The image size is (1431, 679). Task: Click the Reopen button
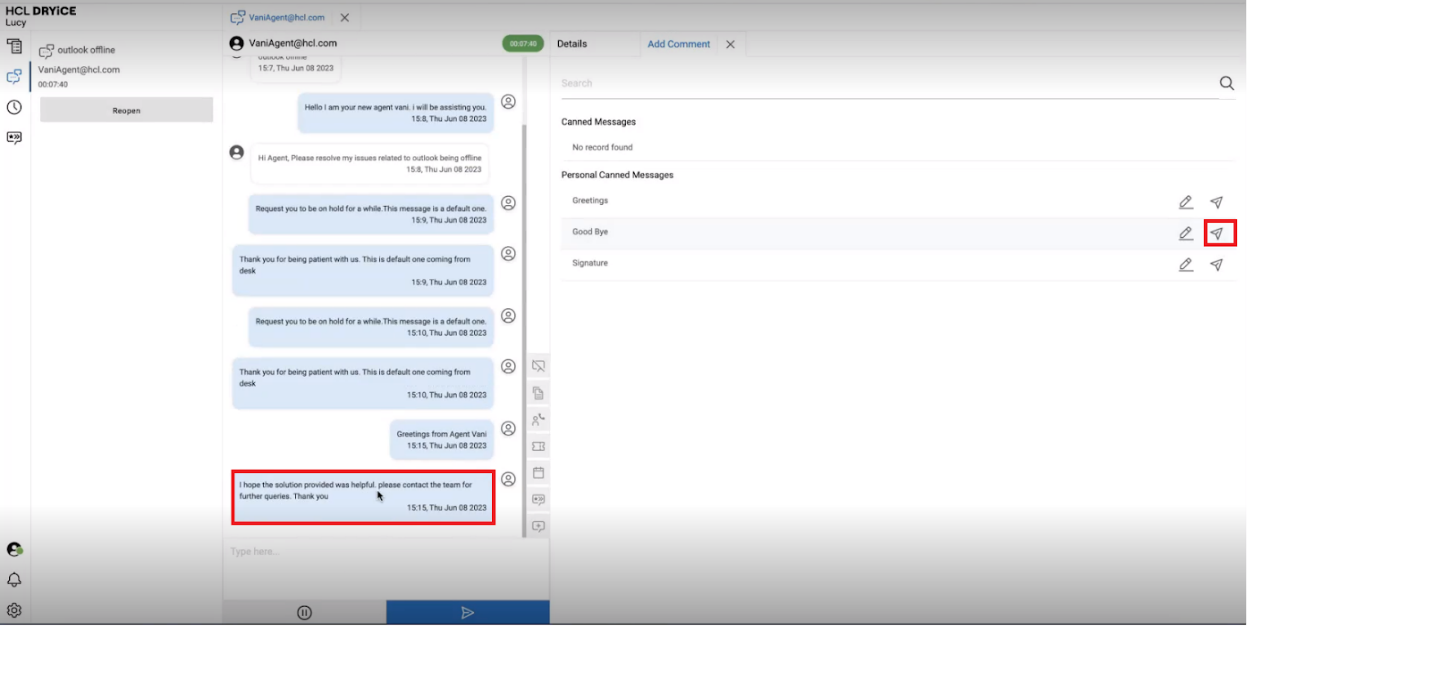pyautogui.click(x=126, y=110)
